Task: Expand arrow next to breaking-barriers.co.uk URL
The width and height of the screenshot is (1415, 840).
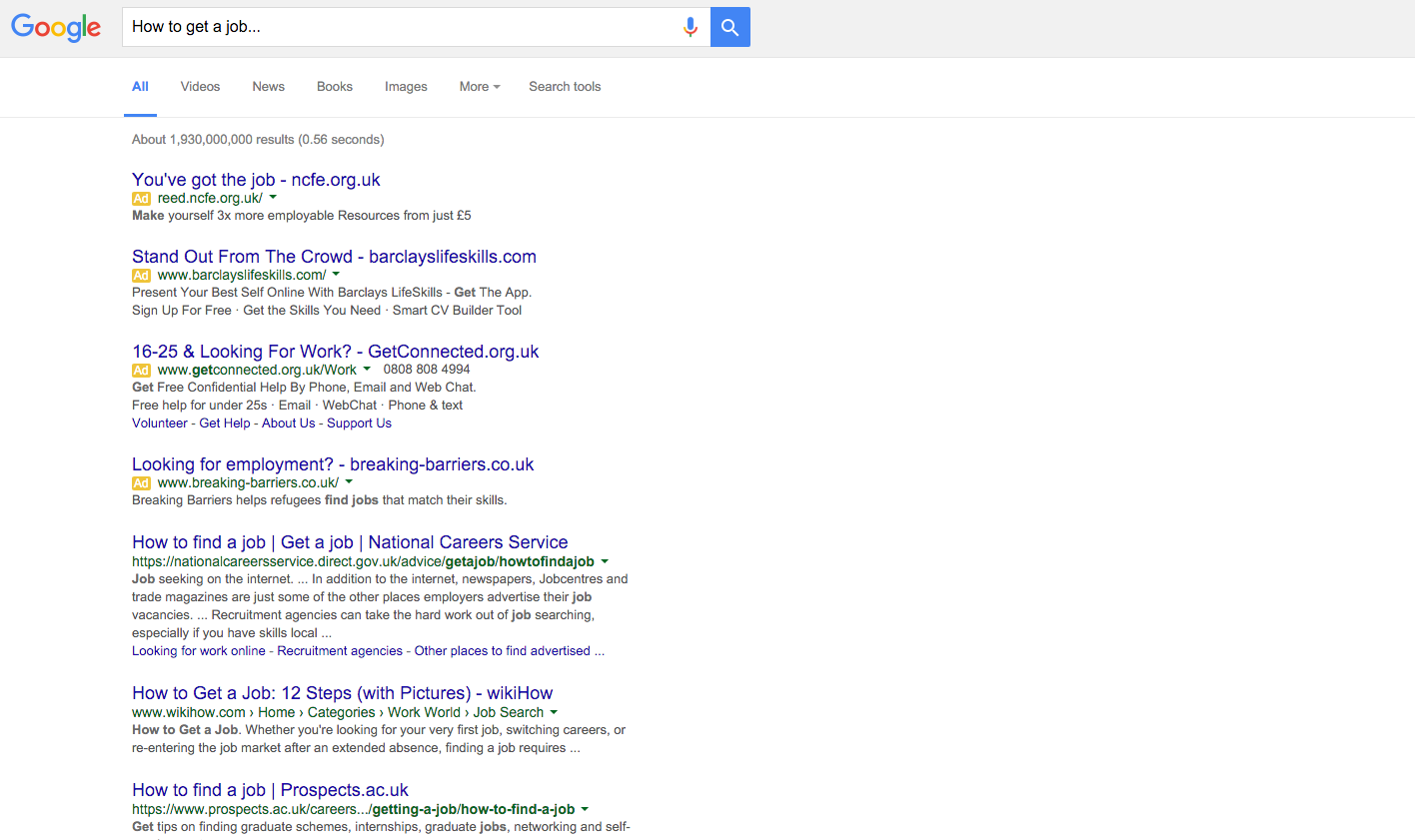Action: [x=349, y=482]
